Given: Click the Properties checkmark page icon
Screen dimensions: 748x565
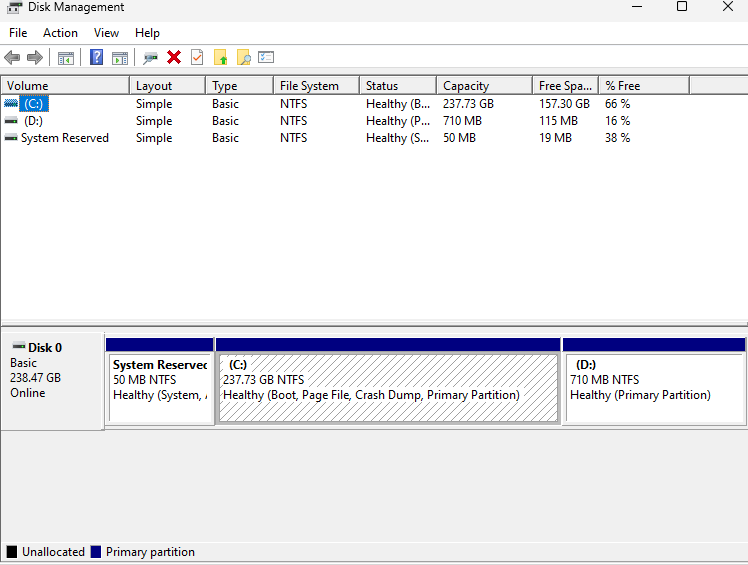Looking at the screenshot, I should point(197,58).
